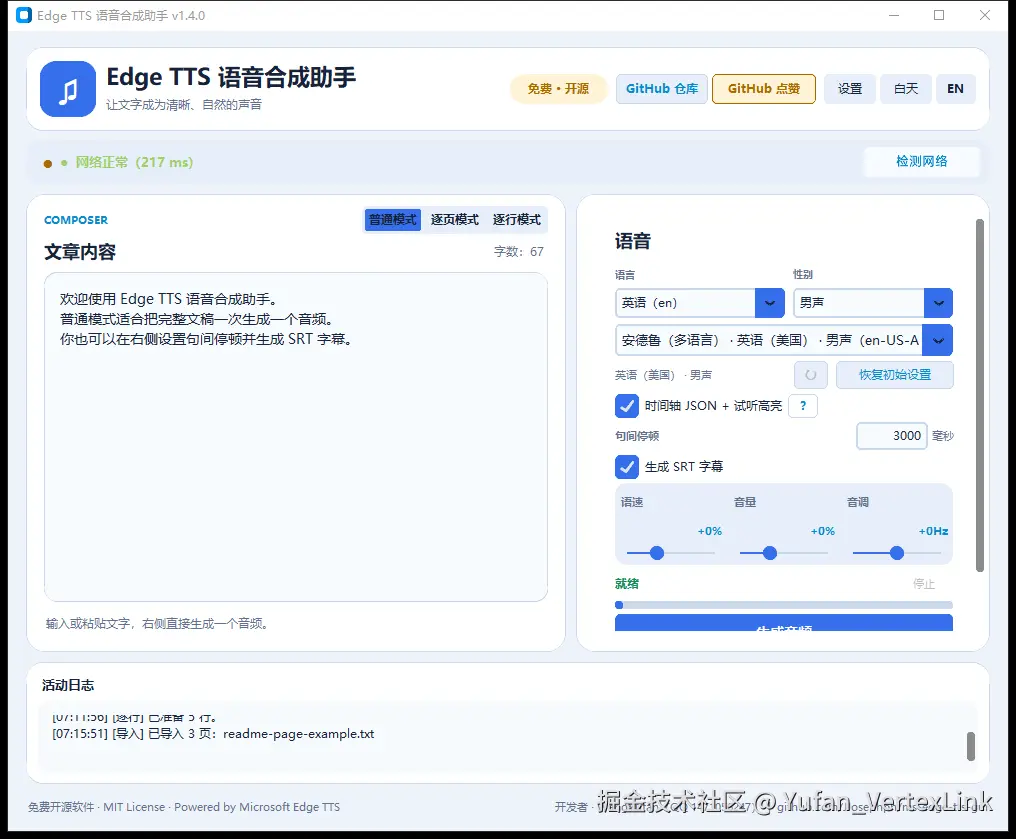
Task: Click the 活动日志 scrollbar thumb
Action: (x=971, y=746)
